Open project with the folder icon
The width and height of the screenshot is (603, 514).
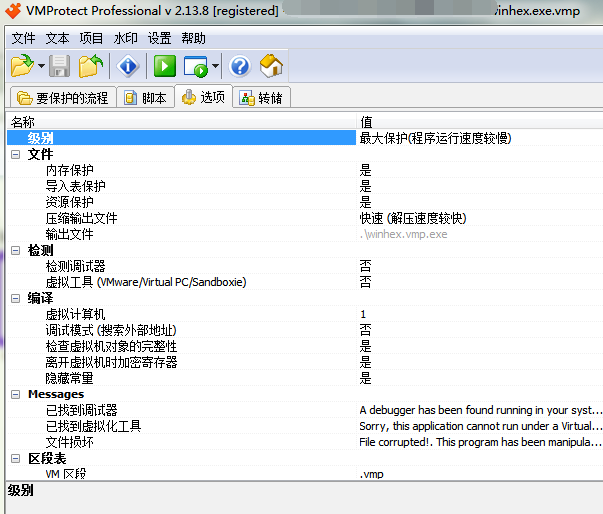[23, 66]
